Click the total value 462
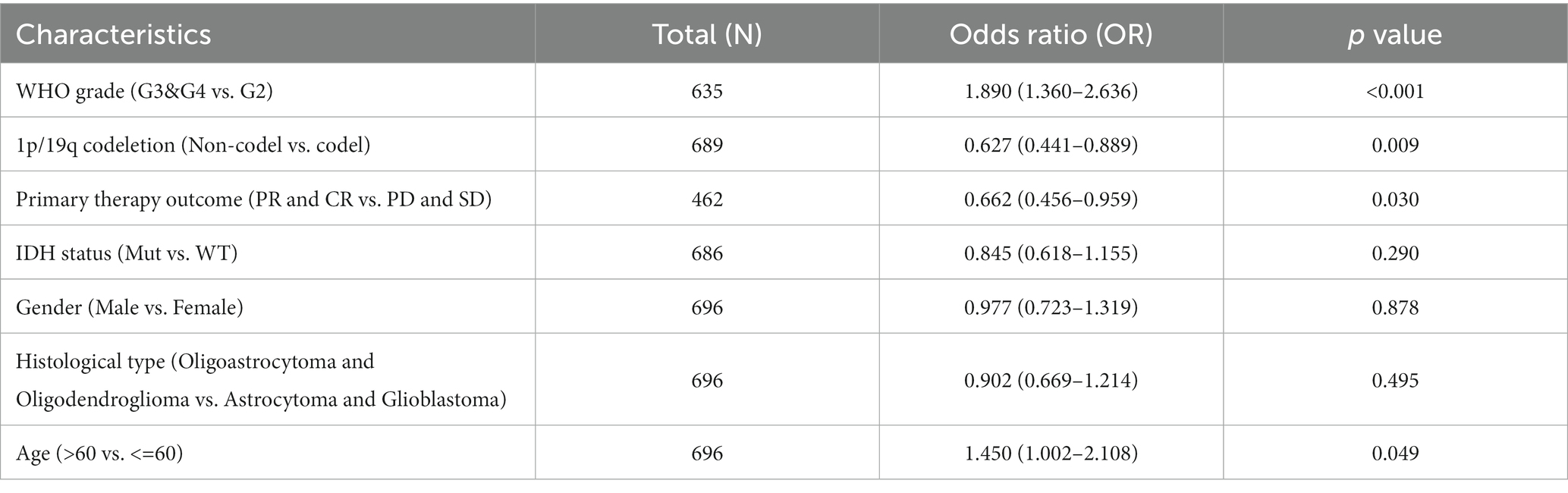This screenshot has height=493, width=1568. pyautogui.click(x=707, y=199)
